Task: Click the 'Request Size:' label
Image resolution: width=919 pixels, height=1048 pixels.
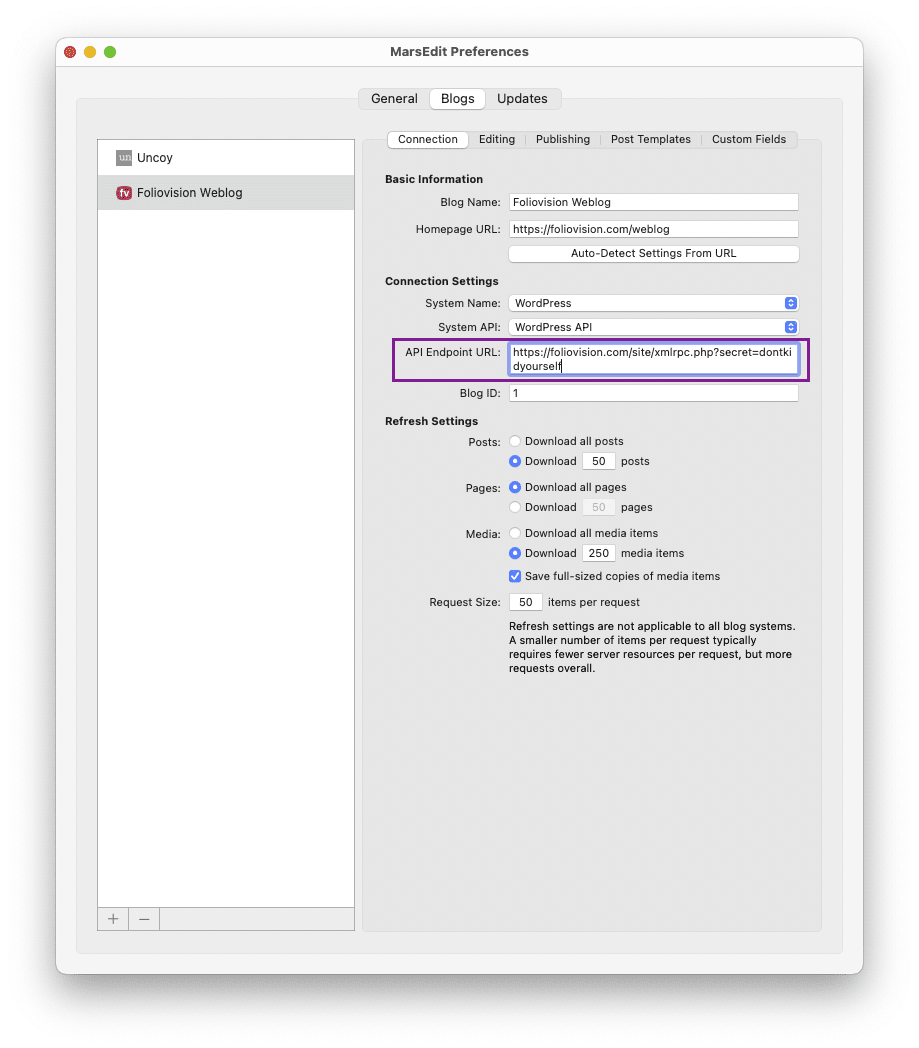Action: point(465,602)
